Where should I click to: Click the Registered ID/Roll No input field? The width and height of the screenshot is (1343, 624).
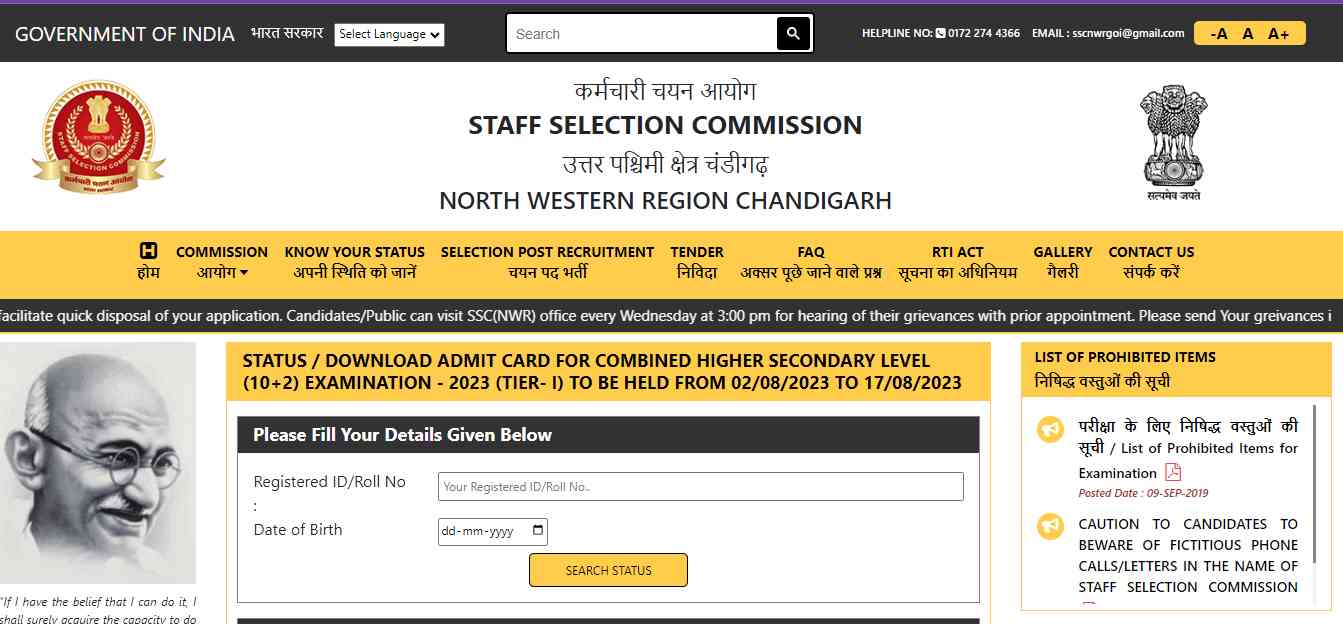[x=700, y=487]
